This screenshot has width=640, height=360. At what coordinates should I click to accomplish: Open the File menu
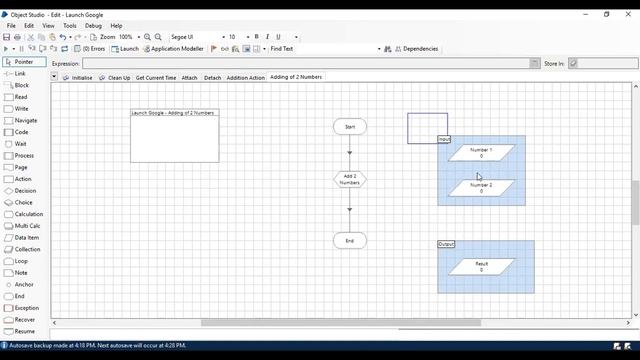pyautogui.click(x=11, y=26)
